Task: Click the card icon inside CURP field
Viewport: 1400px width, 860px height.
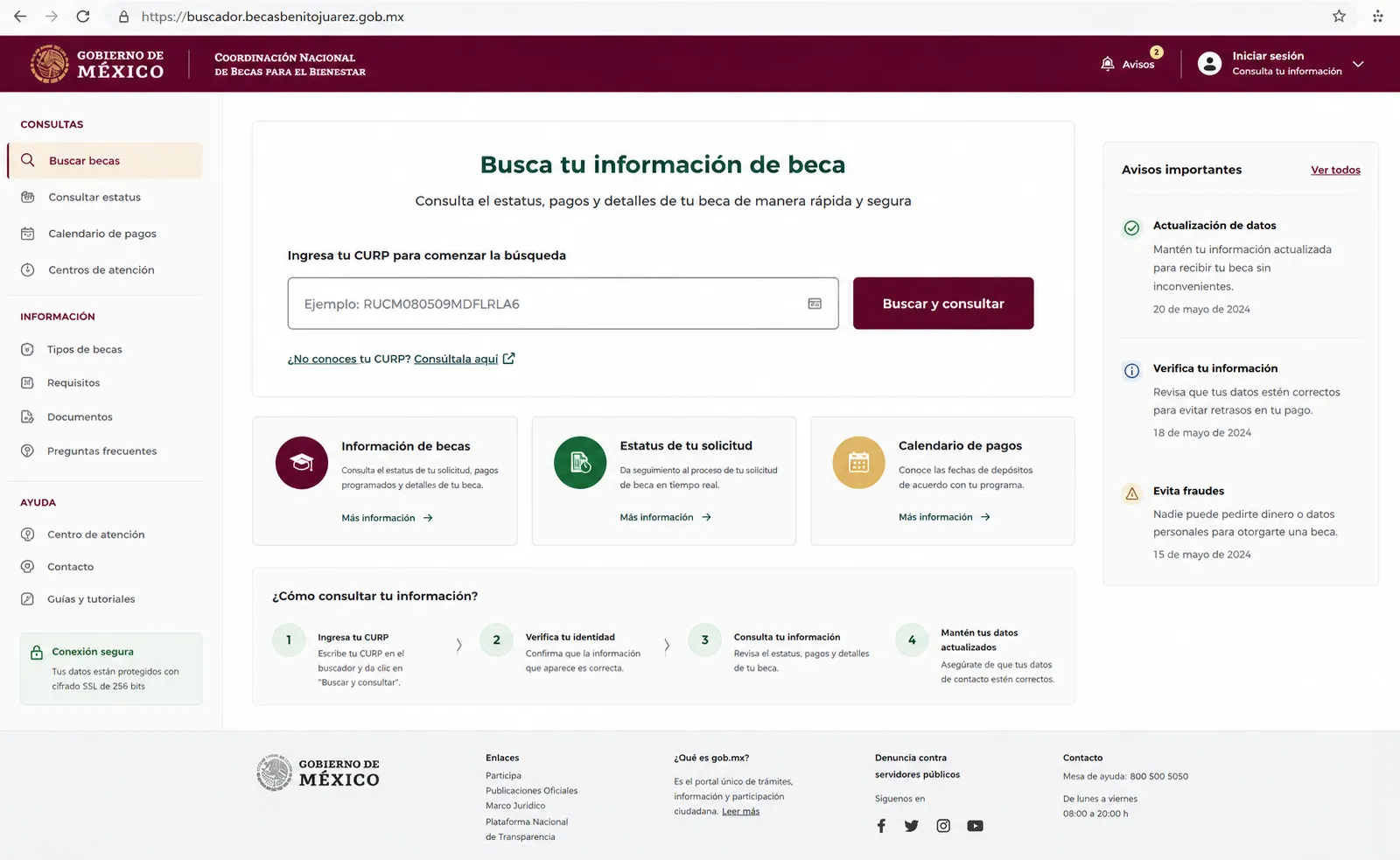Action: coord(815,304)
